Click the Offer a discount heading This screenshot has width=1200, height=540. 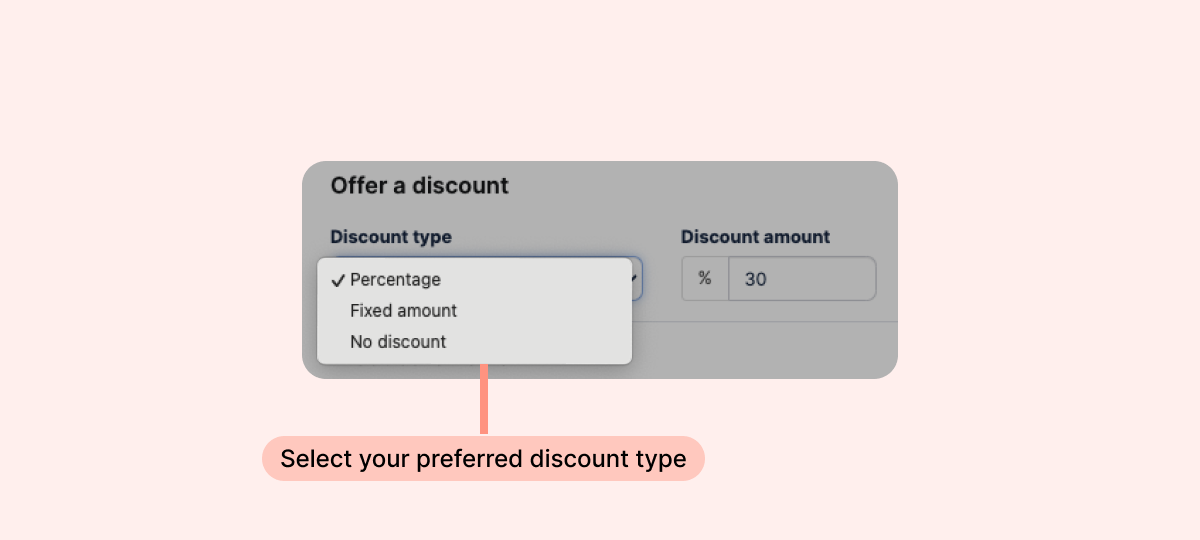pos(419,185)
